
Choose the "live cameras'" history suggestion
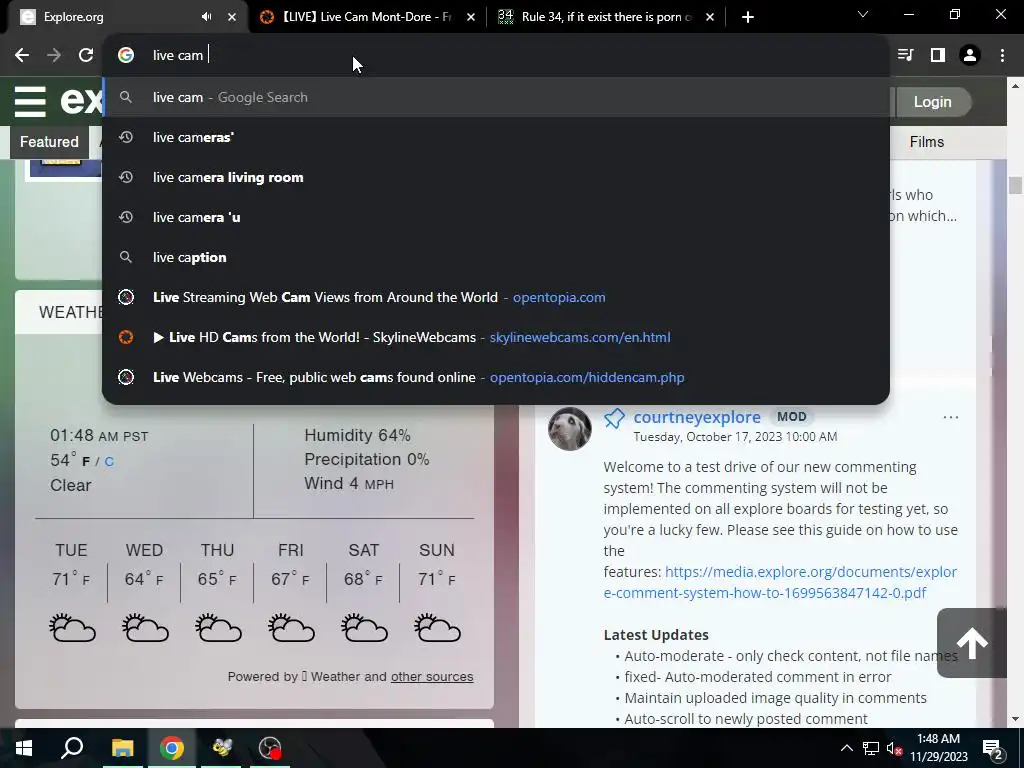pos(496,137)
